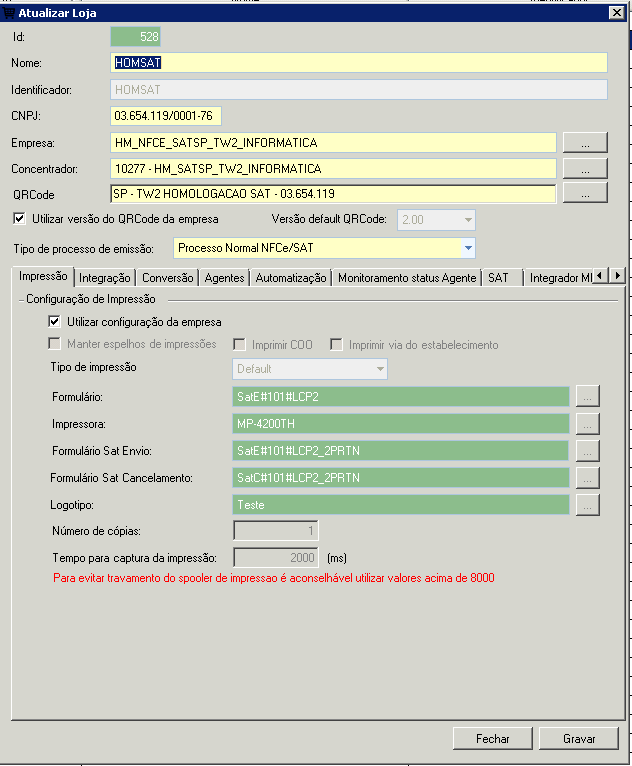The height and width of the screenshot is (766, 632).
Task: Click ellipsis button beside Formulário field
Action: (588, 398)
